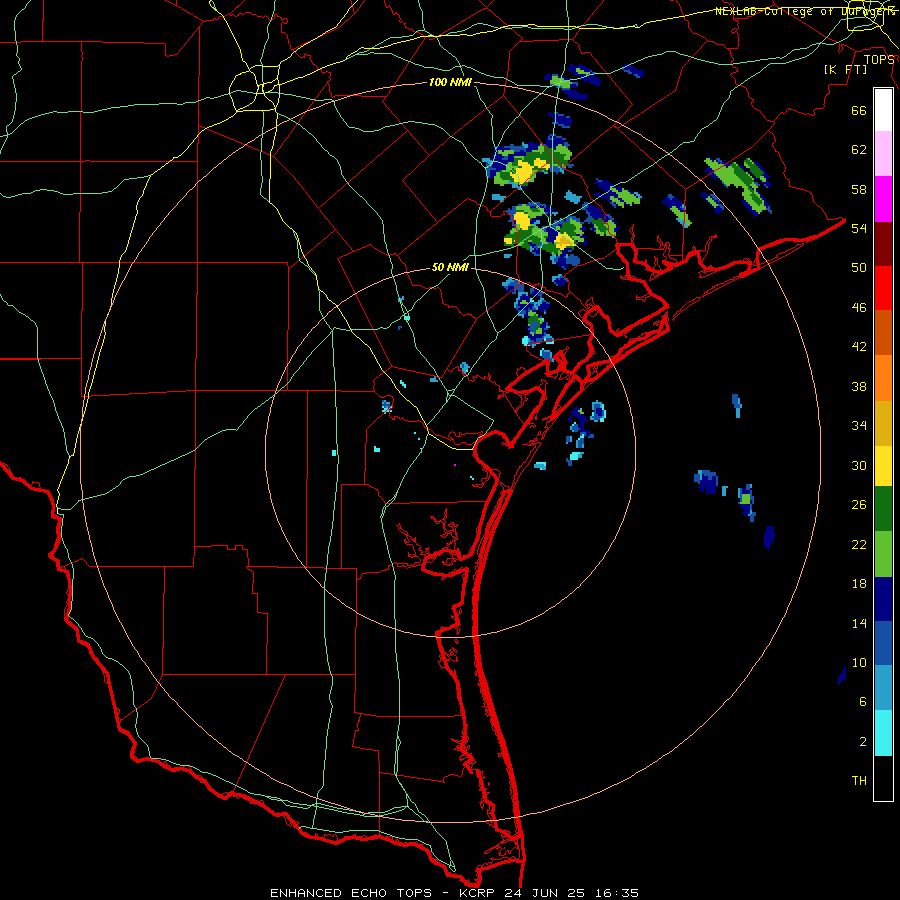Select the light pink legend color band

point(883,153)
